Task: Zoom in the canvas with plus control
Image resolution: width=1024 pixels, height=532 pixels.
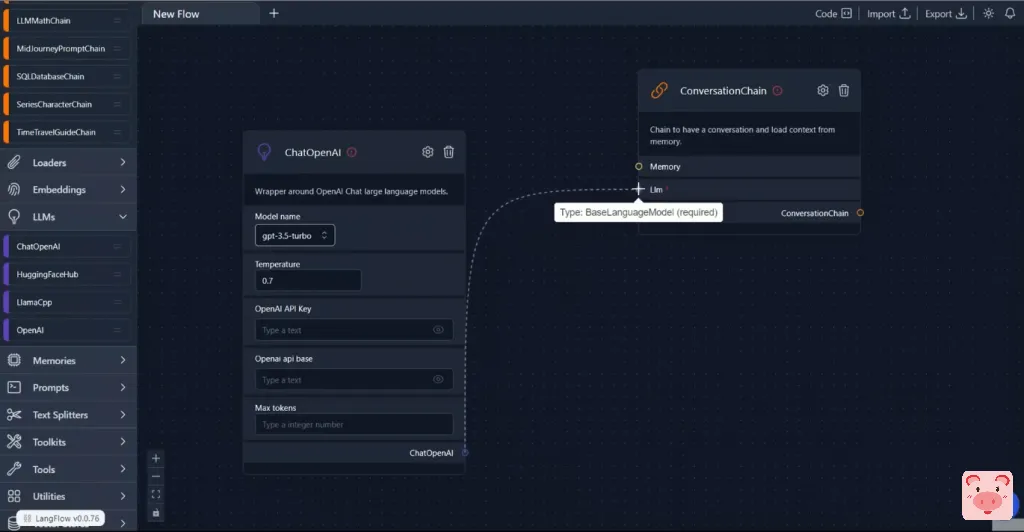Action: pyautogui.click(x=156, y=458)
